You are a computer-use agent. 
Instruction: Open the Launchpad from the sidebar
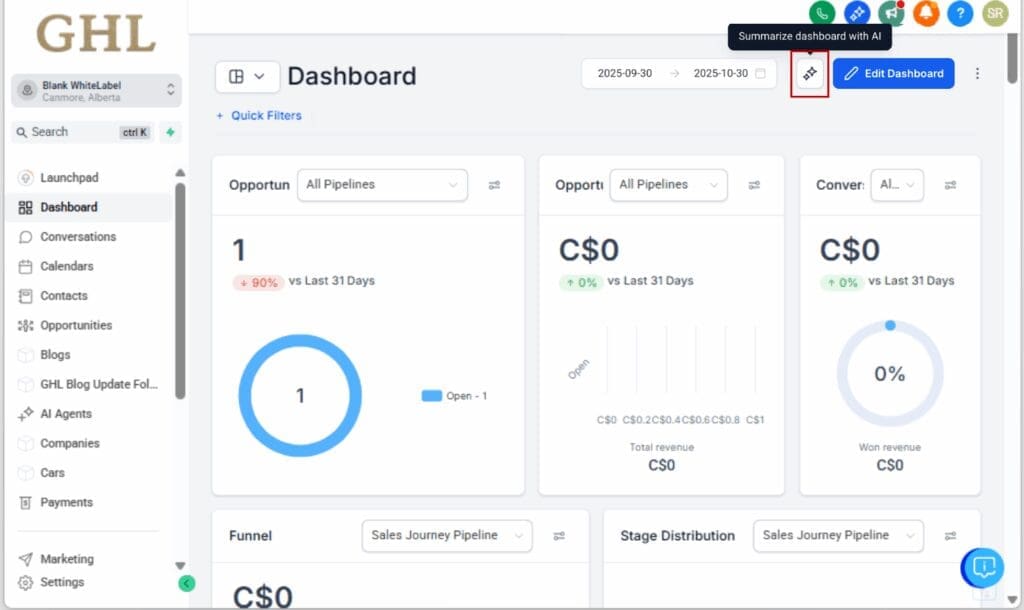68,177
